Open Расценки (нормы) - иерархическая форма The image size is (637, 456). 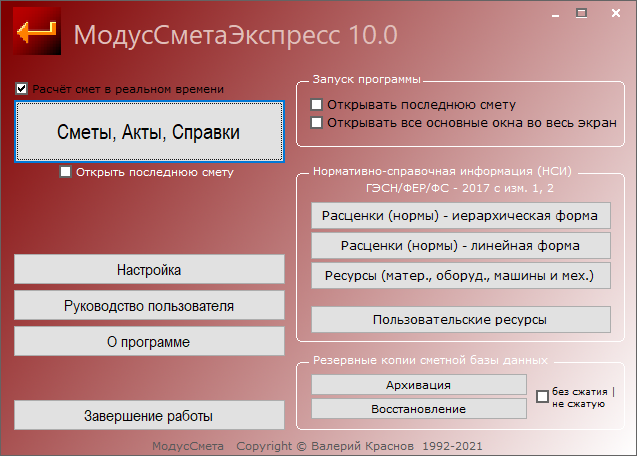pos(461,215)
